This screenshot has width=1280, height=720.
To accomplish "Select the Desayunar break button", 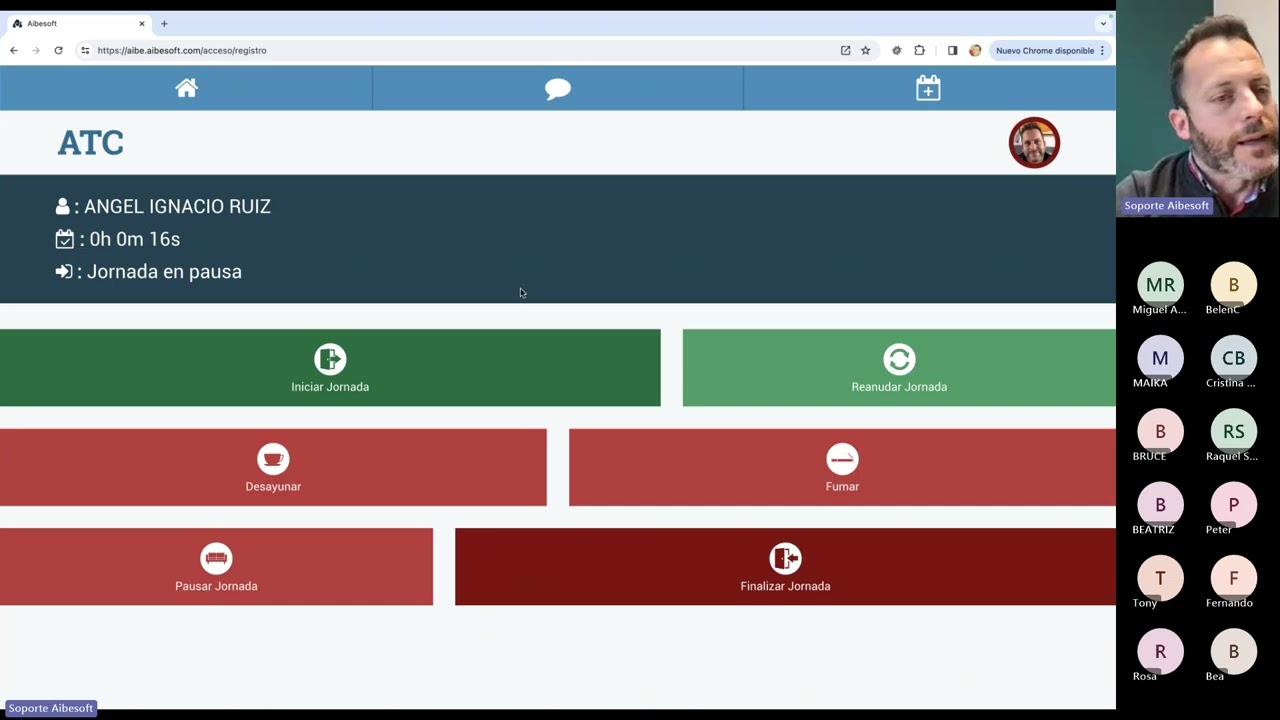I will pyautogui.click(x=273, y=467).
